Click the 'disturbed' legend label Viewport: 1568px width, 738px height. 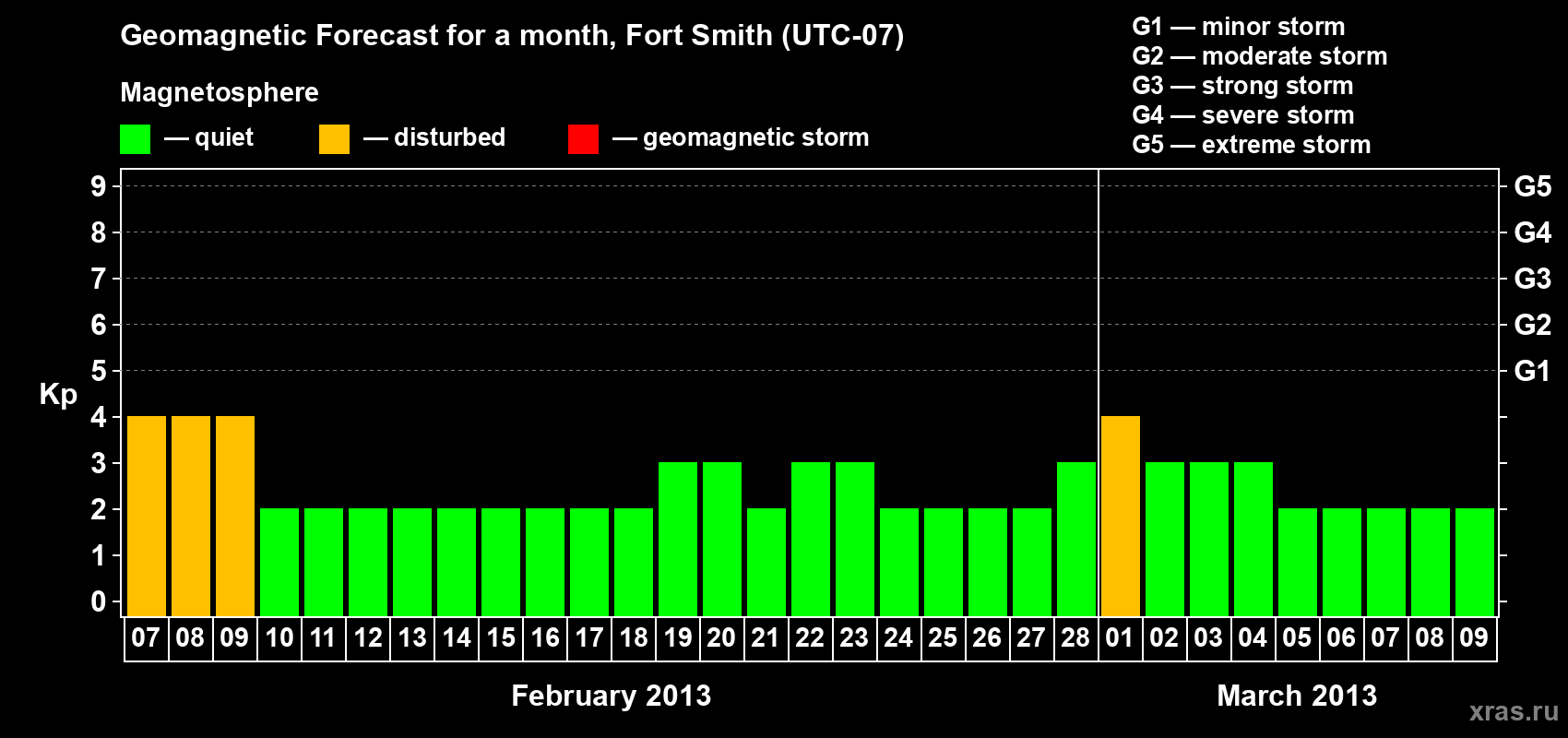449,137
